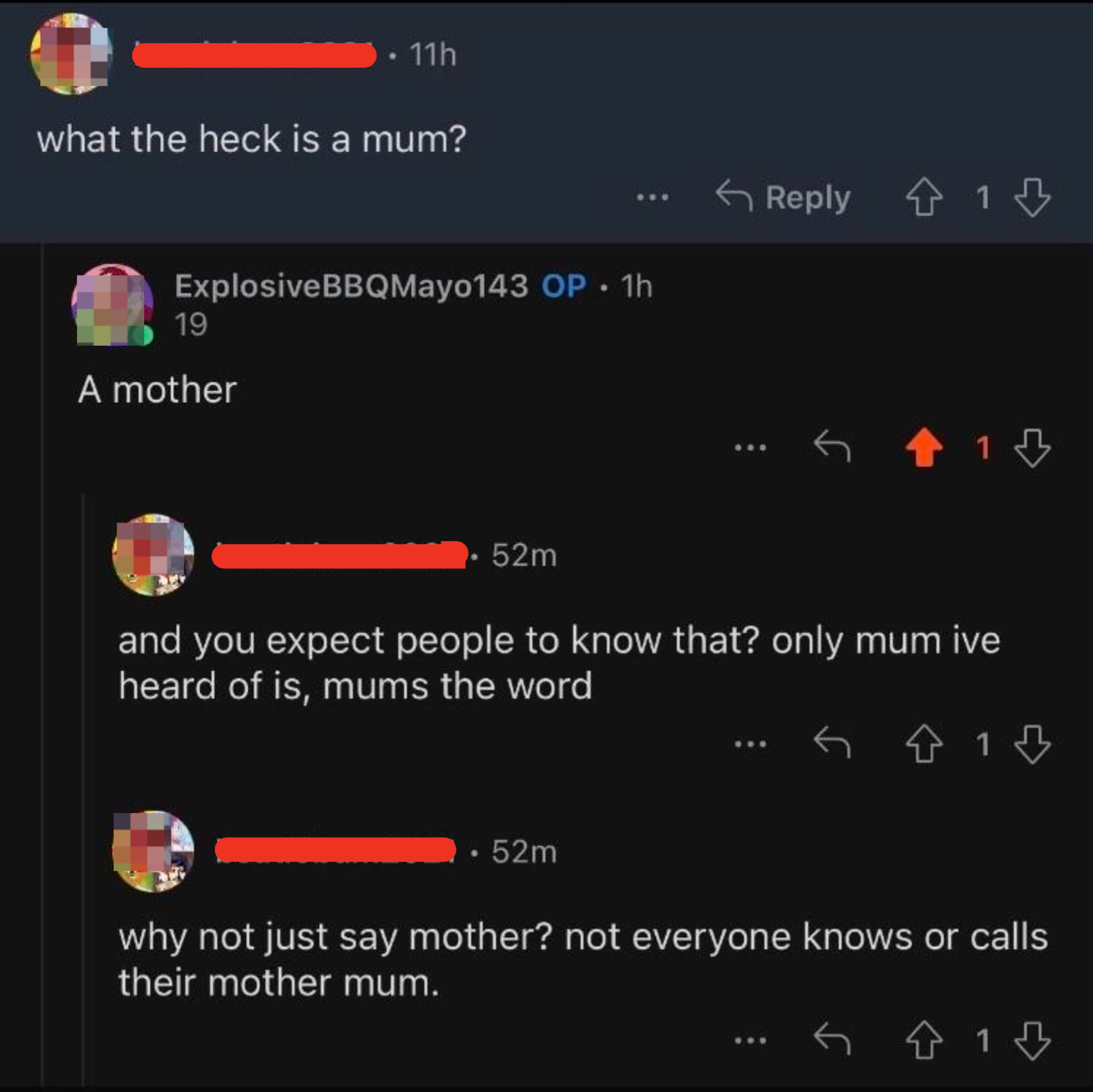This screenshot has height=1092, width=1093.
Task: Remove upvote from "A mother" comment
Action: point(924,447)
